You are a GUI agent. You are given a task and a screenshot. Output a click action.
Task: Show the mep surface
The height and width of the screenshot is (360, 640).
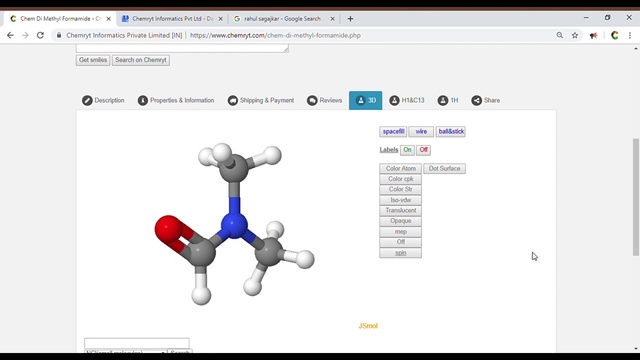click(400, 232)
